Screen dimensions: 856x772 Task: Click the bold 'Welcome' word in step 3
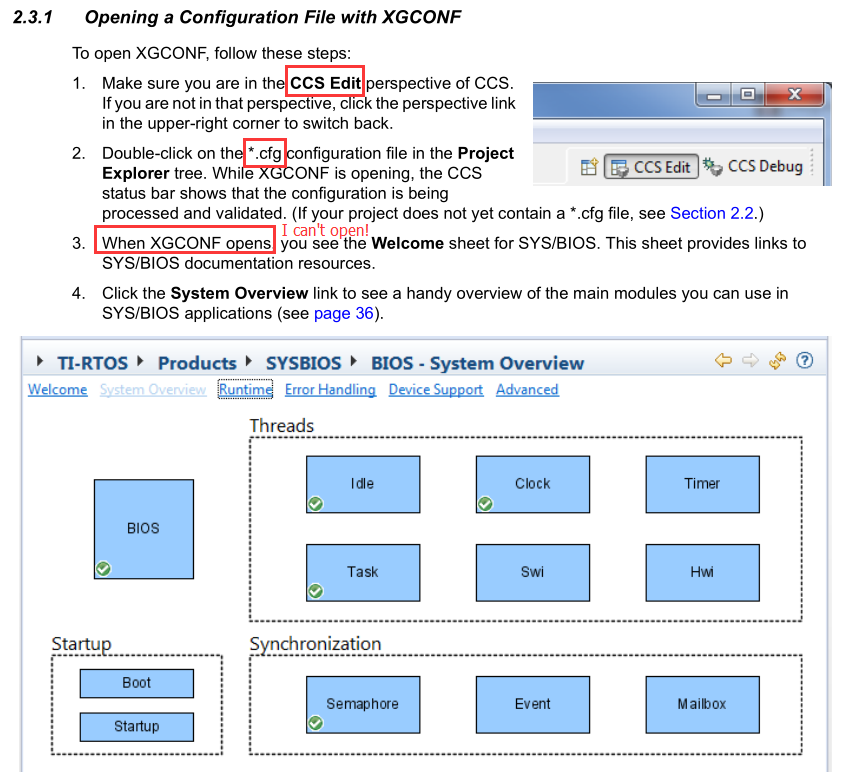click(408, 243)
